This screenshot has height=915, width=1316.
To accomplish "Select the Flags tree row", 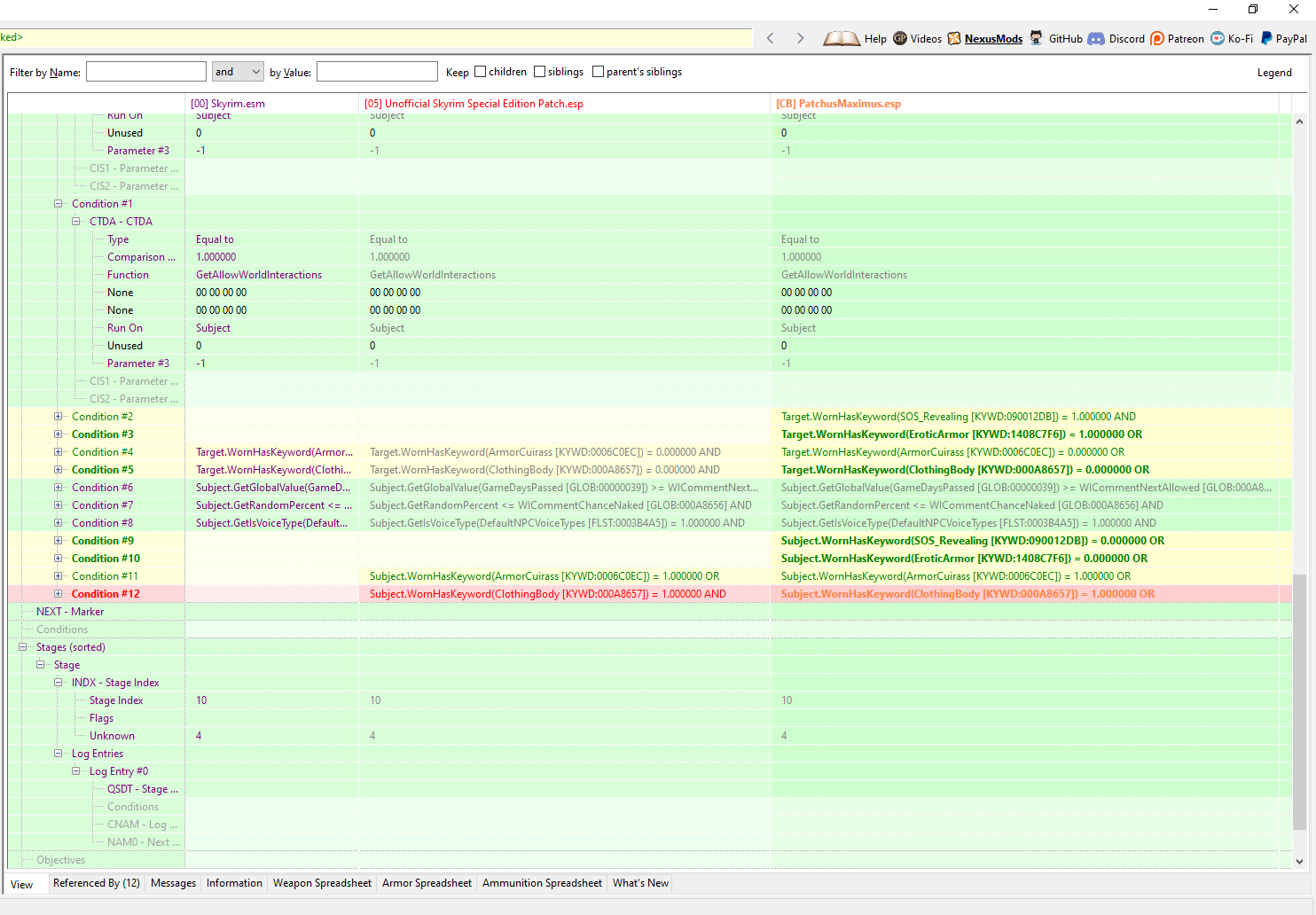I will (101, 718).
